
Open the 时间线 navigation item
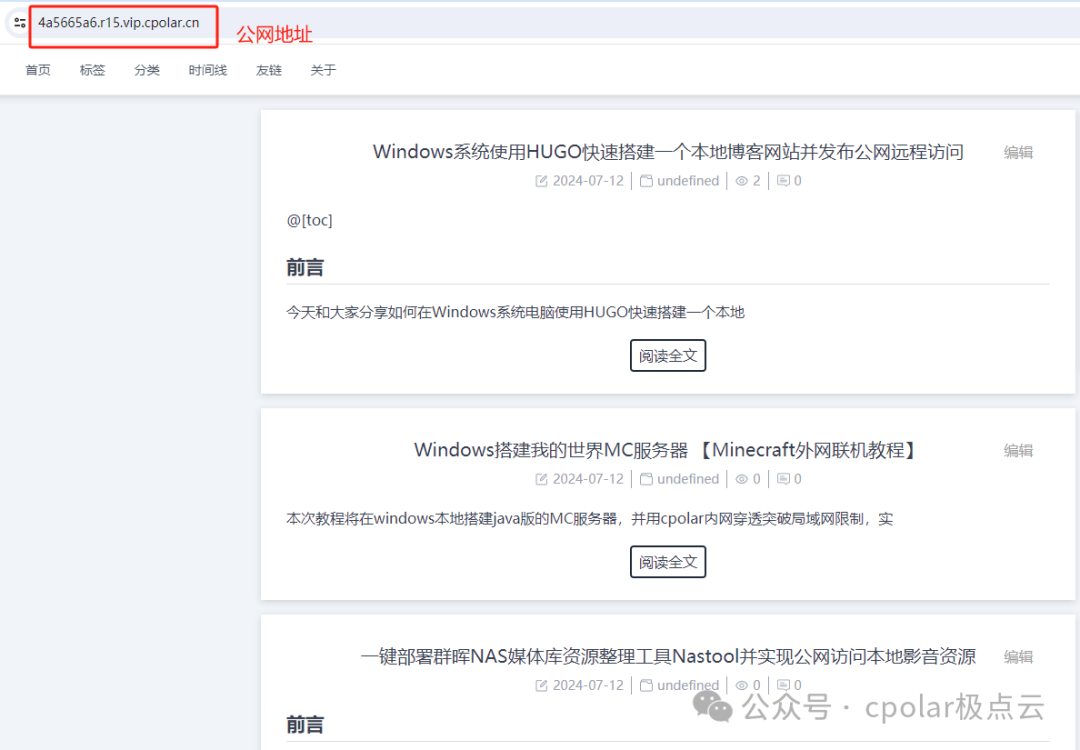click(x=207, y=70)
